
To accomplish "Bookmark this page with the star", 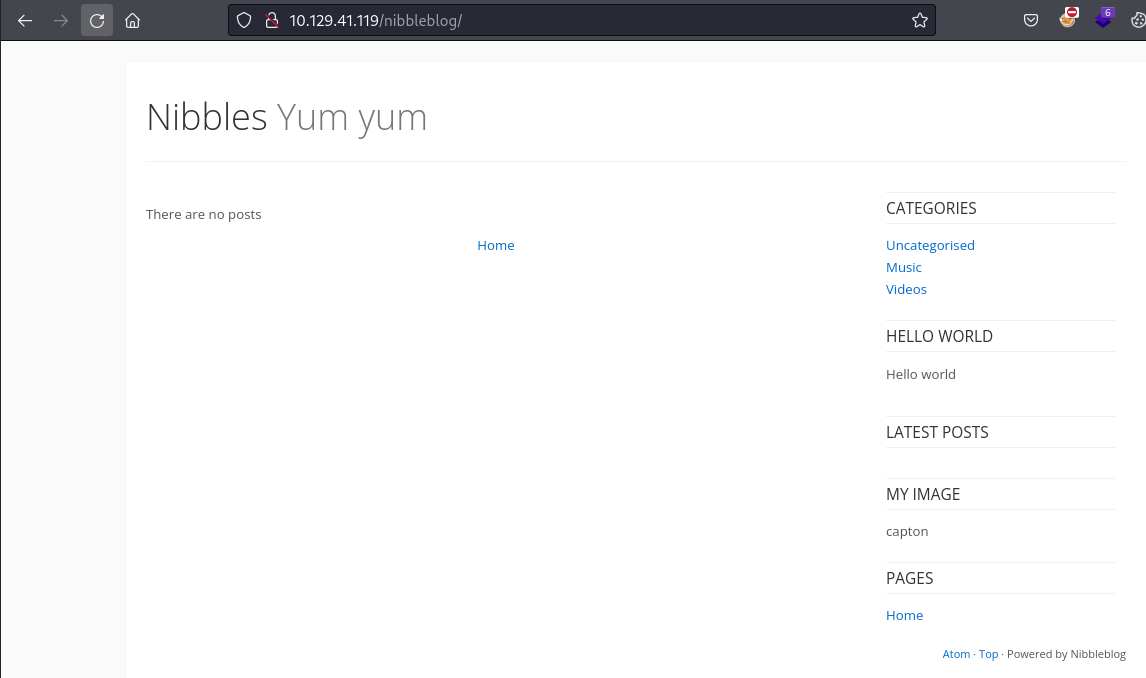I will tap(919, 20).
